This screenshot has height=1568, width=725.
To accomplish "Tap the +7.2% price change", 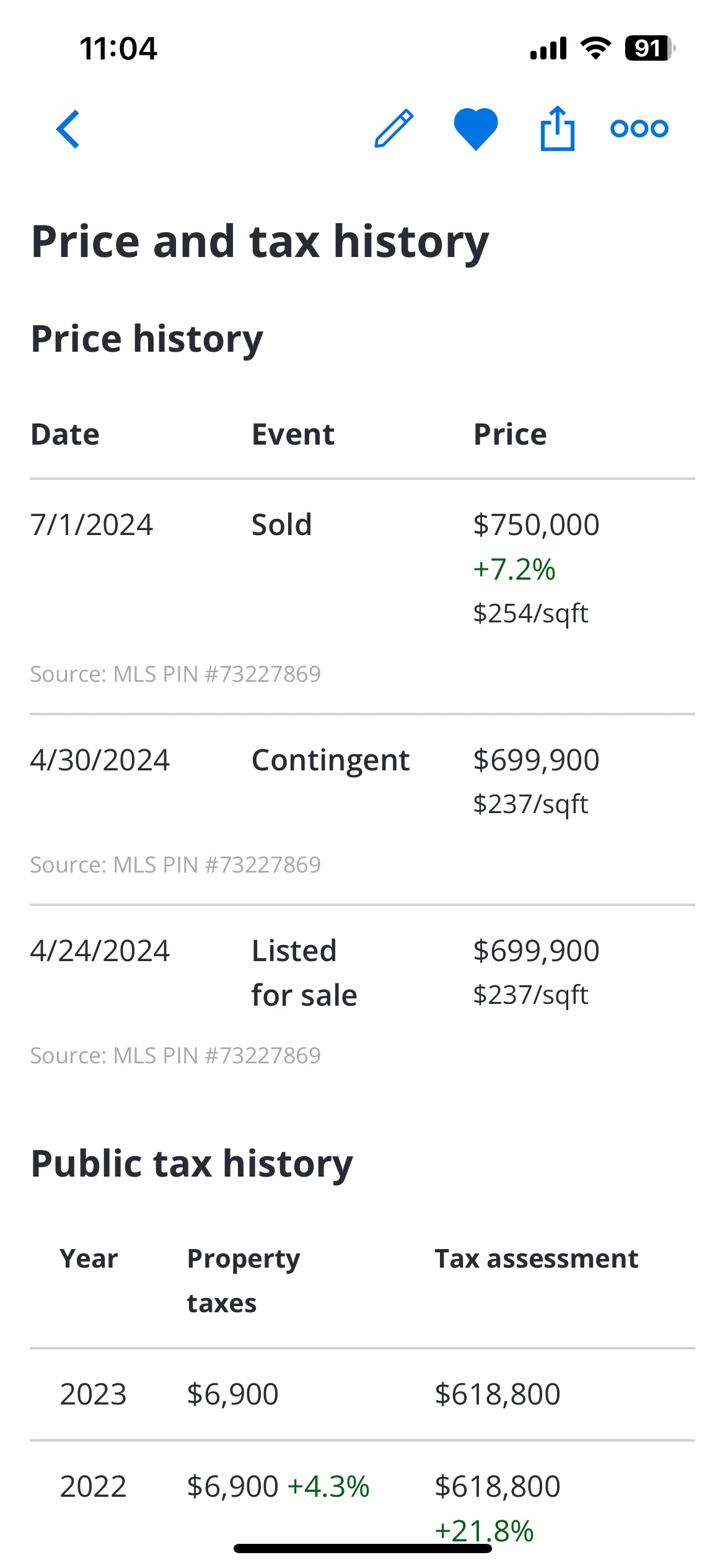I will pyautogui.click(x=514, y=569).
